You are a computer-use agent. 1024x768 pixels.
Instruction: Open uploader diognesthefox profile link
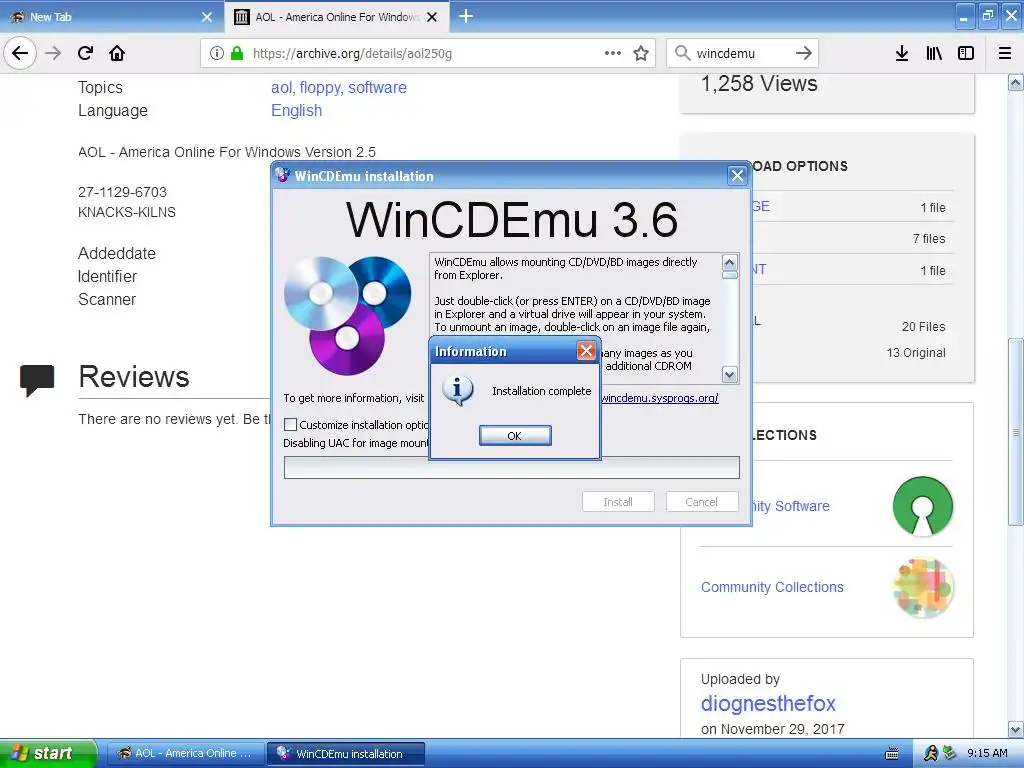[x=768, y=703]
